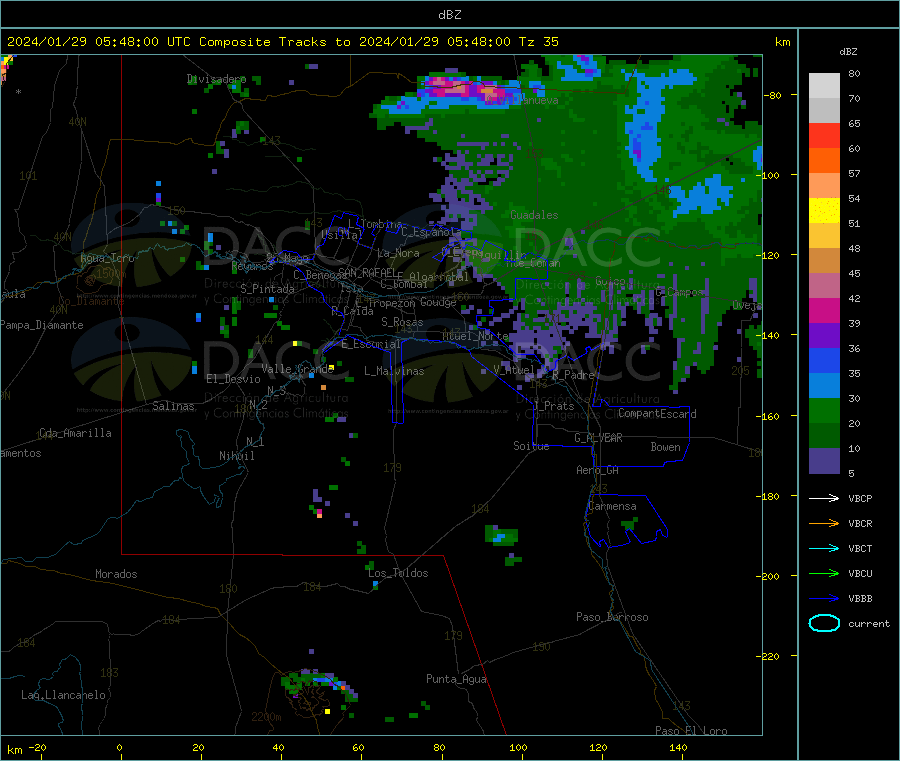This screenshot has height=761, width=900.
Task: Click the Nihuil location label
Action: (236, 456)
